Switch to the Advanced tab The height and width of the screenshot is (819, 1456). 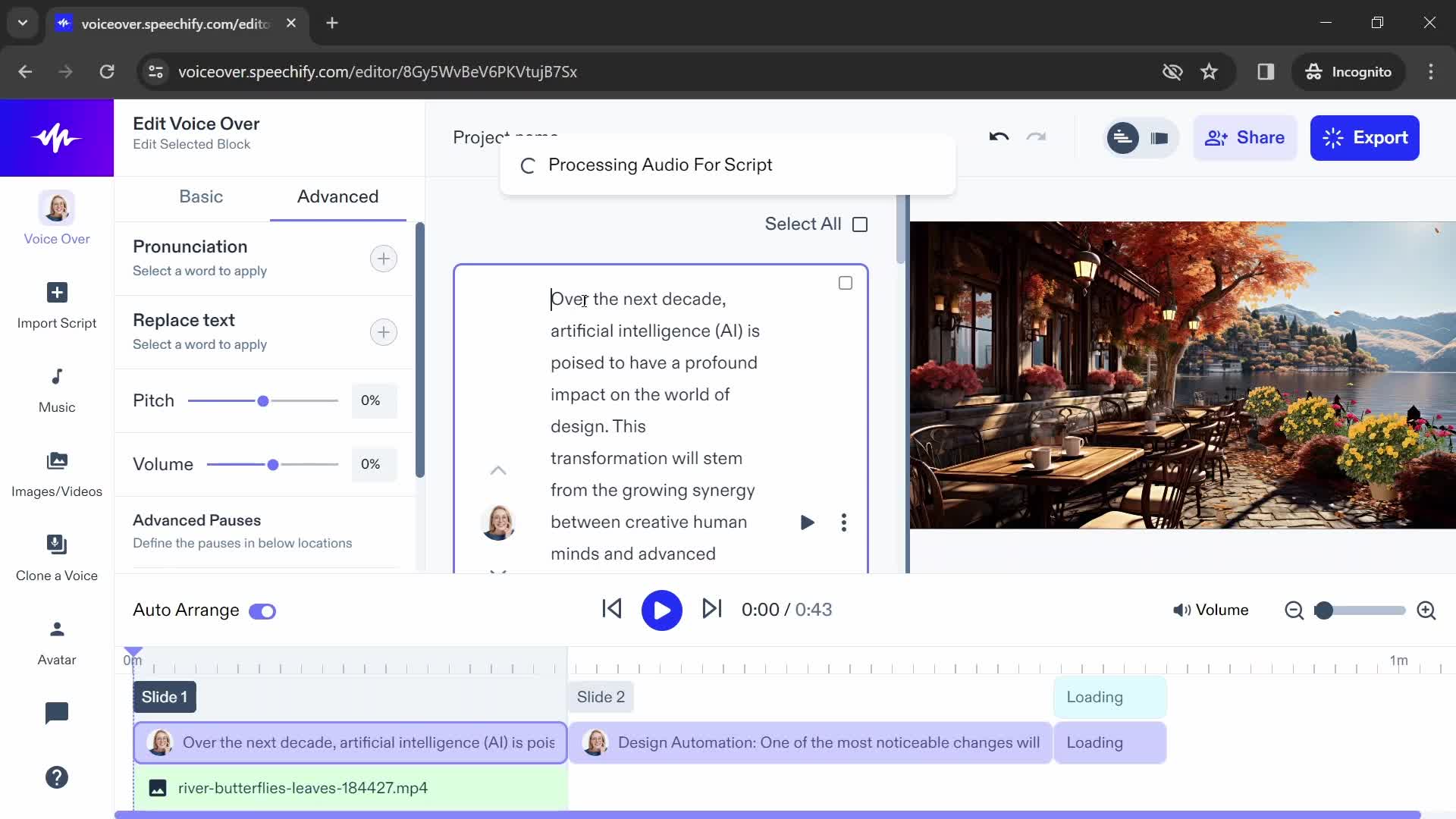pyautogui.click(x=338, y=196)
